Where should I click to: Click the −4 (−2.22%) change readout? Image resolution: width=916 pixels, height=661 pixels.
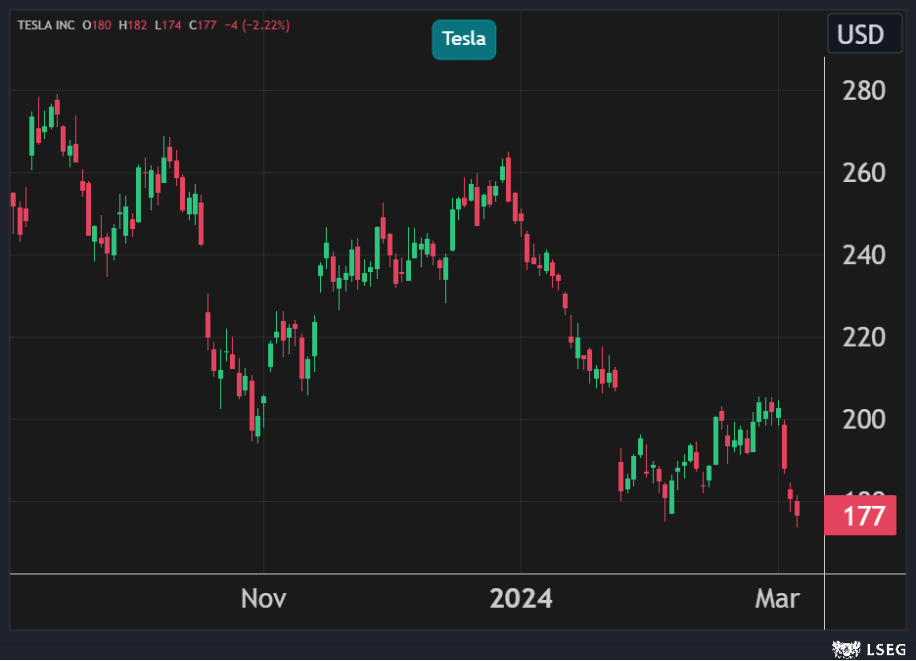(256, 25)
